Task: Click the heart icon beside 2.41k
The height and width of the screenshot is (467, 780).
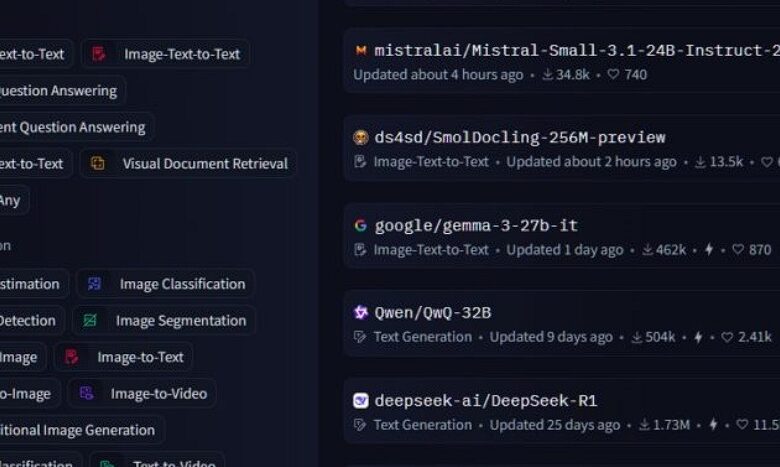Action: 727,337
